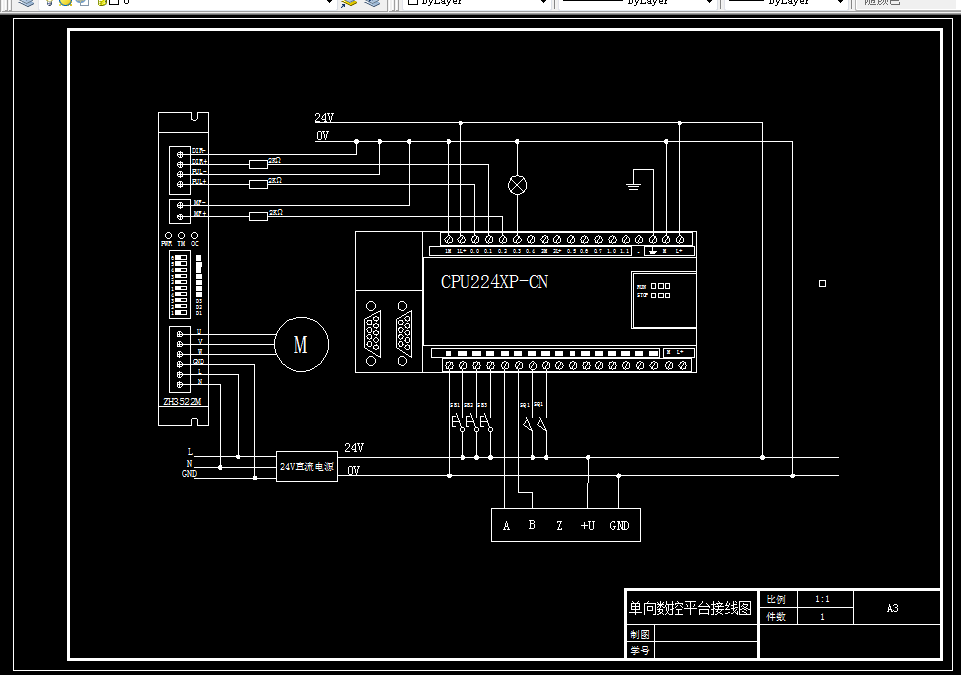Select the top 24V rail label
The height and width of the screenshot is (675, 961).
[x=324, y=118]
